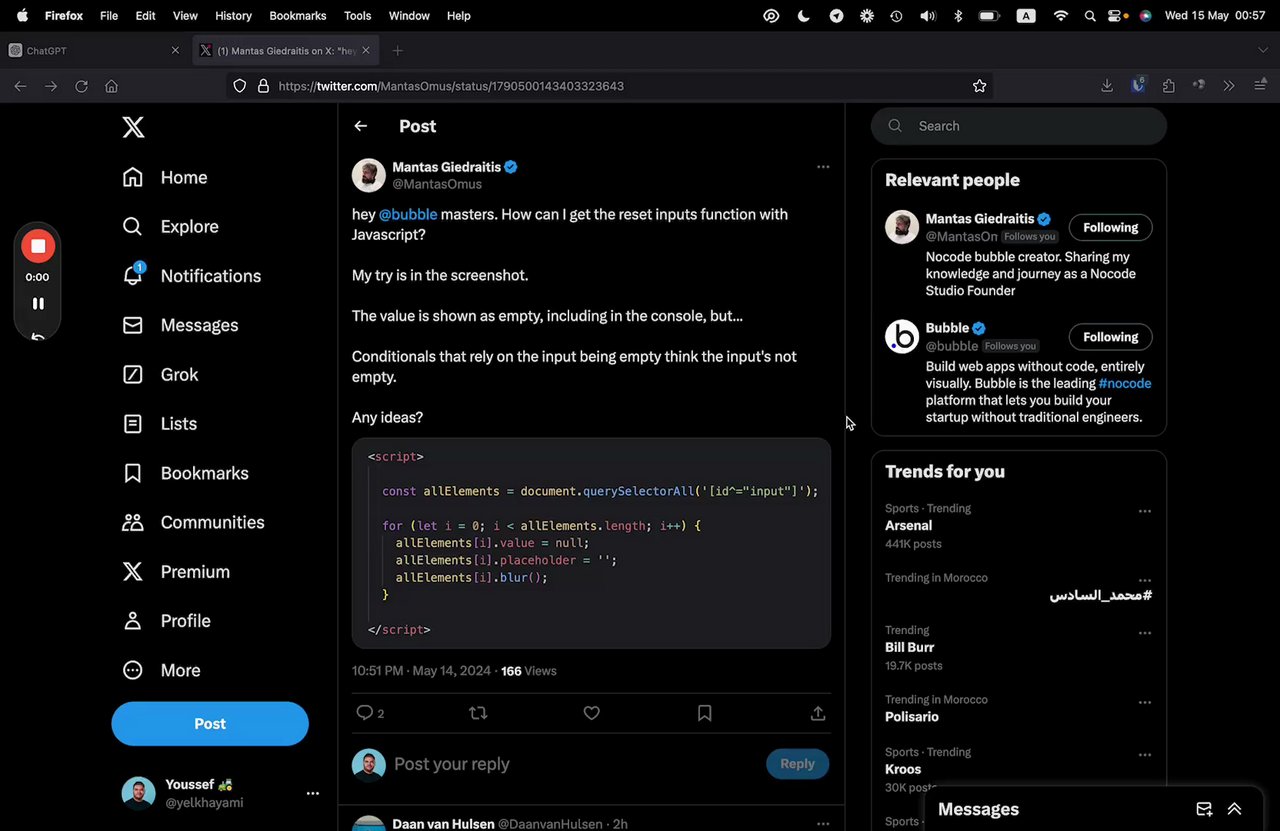Screen dimensions: 1280x831
Task: Stop the screen recording
Action: click(x=38, y=246)
